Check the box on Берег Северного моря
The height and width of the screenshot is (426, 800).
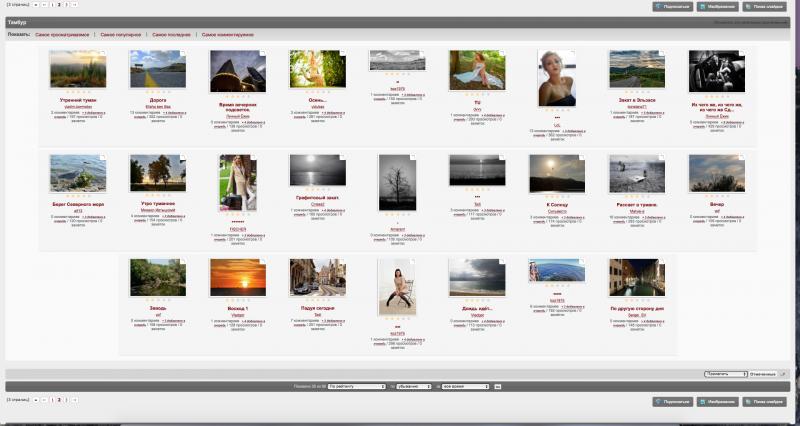tap(103, 157)
